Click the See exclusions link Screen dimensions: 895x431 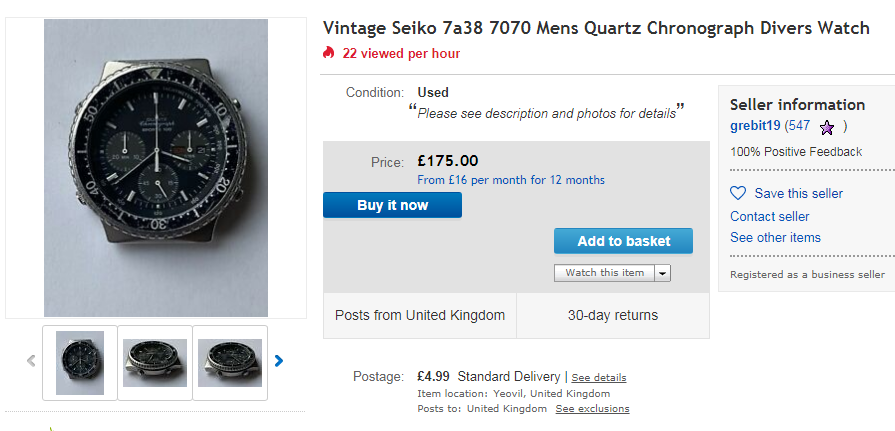click(592, 409)
